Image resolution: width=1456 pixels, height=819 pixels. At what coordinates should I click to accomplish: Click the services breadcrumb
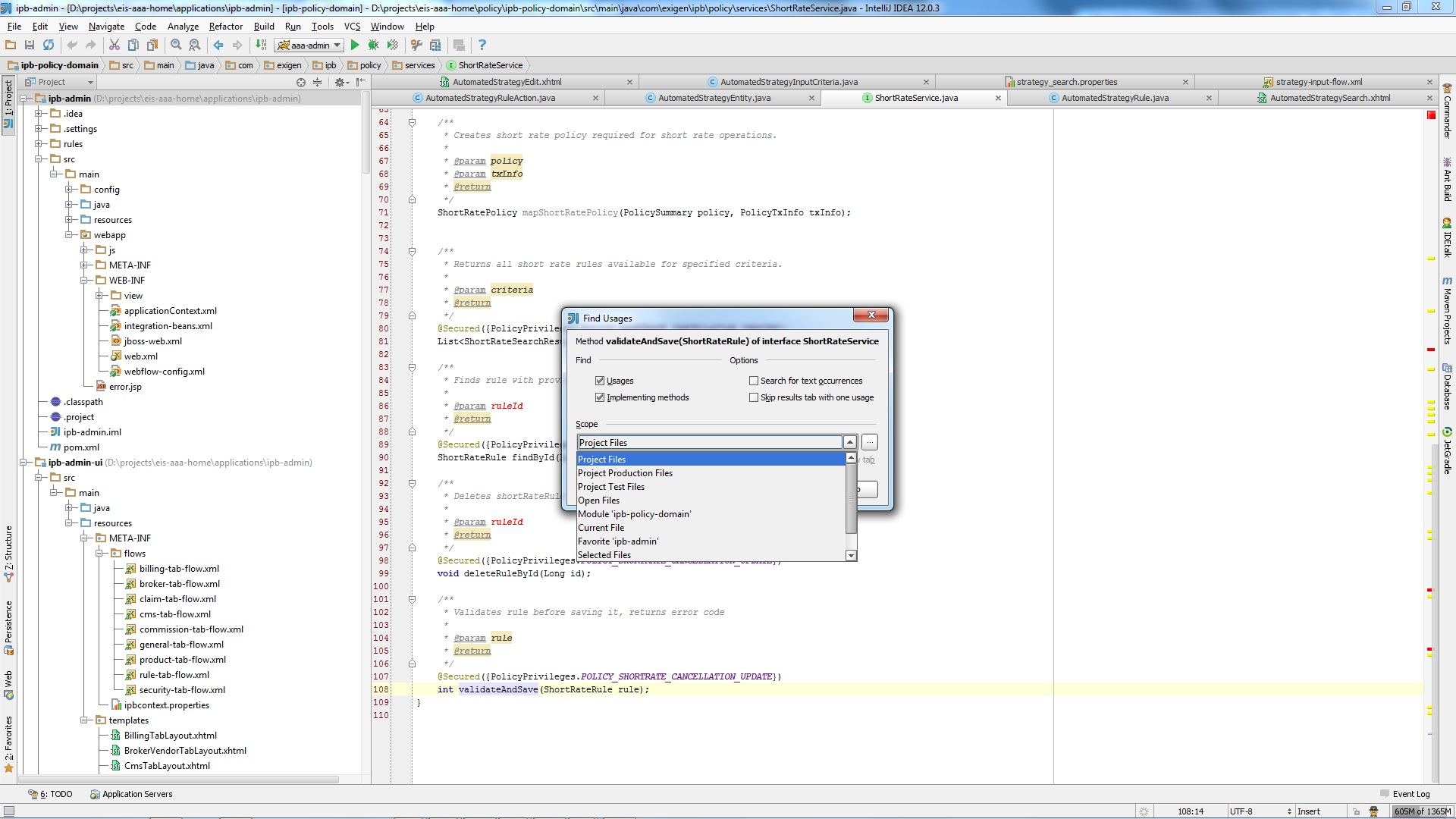[413, 65]
